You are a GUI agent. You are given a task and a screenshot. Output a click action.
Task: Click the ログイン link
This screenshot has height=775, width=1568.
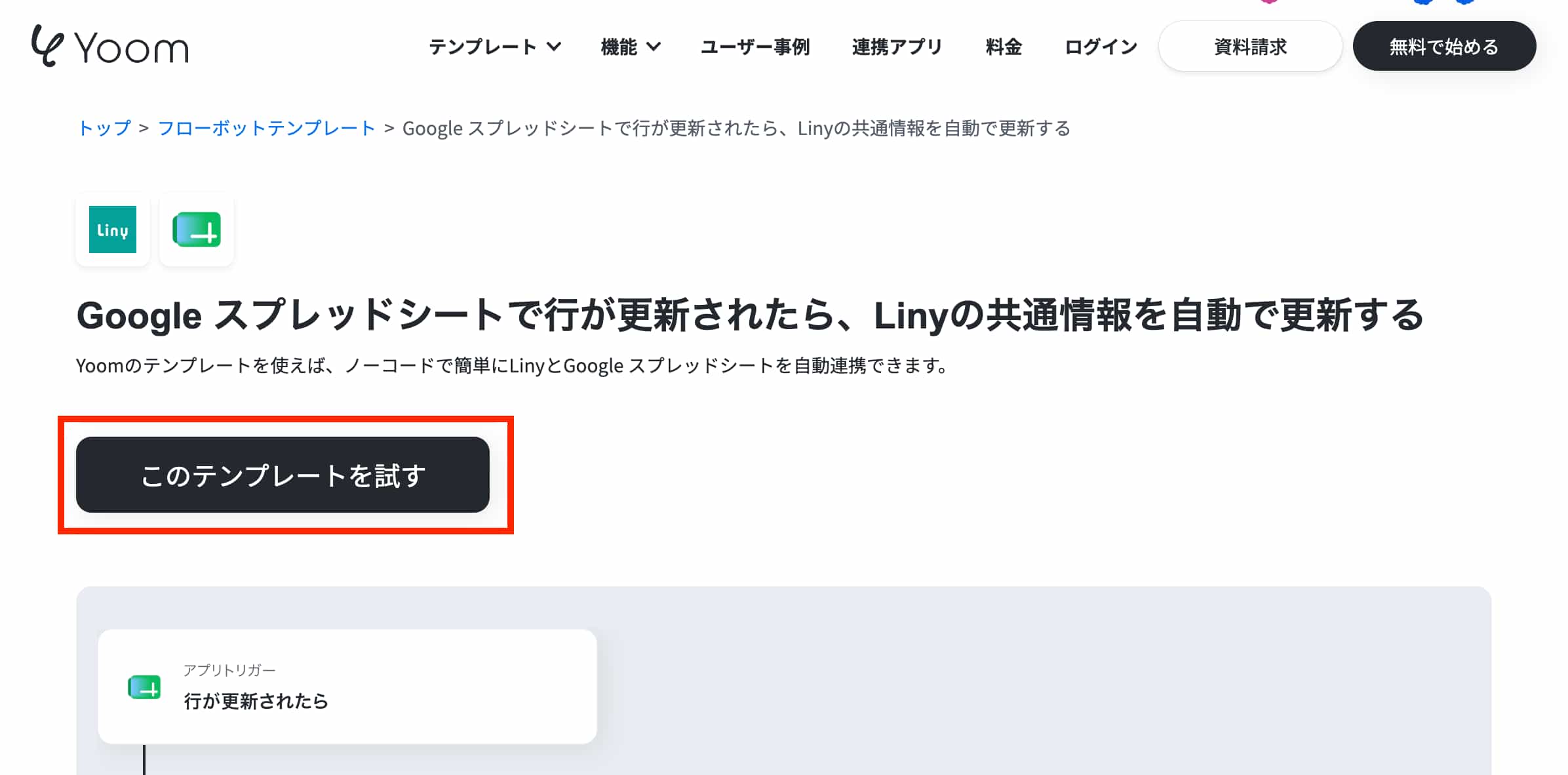(1101, 47)
